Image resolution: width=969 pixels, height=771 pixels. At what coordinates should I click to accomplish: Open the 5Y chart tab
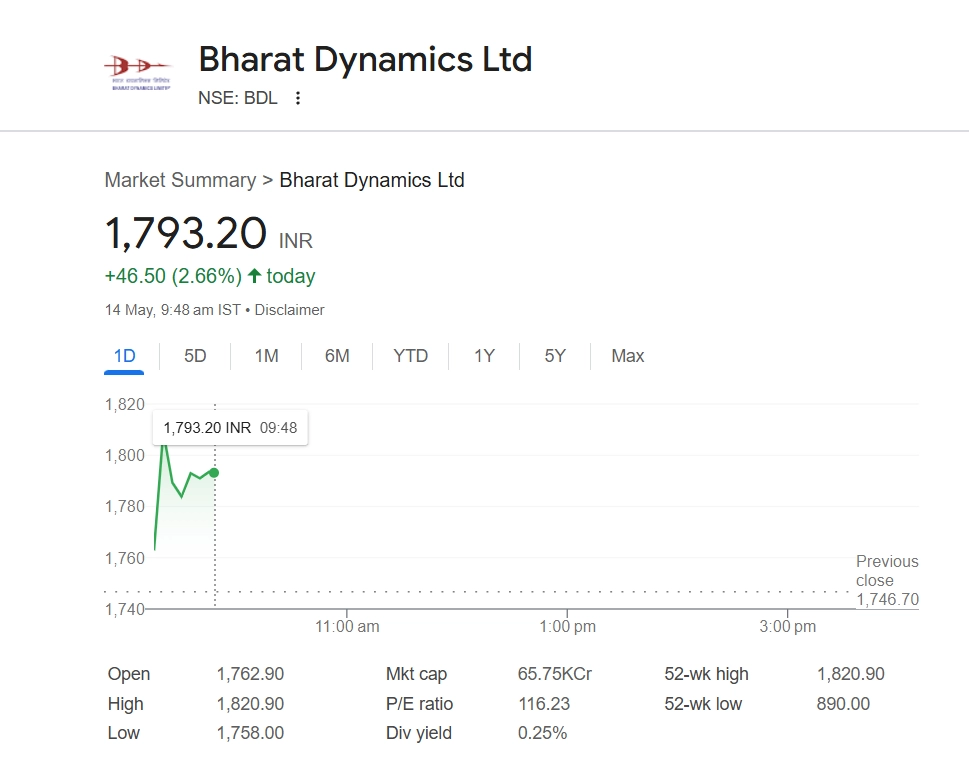555,356
